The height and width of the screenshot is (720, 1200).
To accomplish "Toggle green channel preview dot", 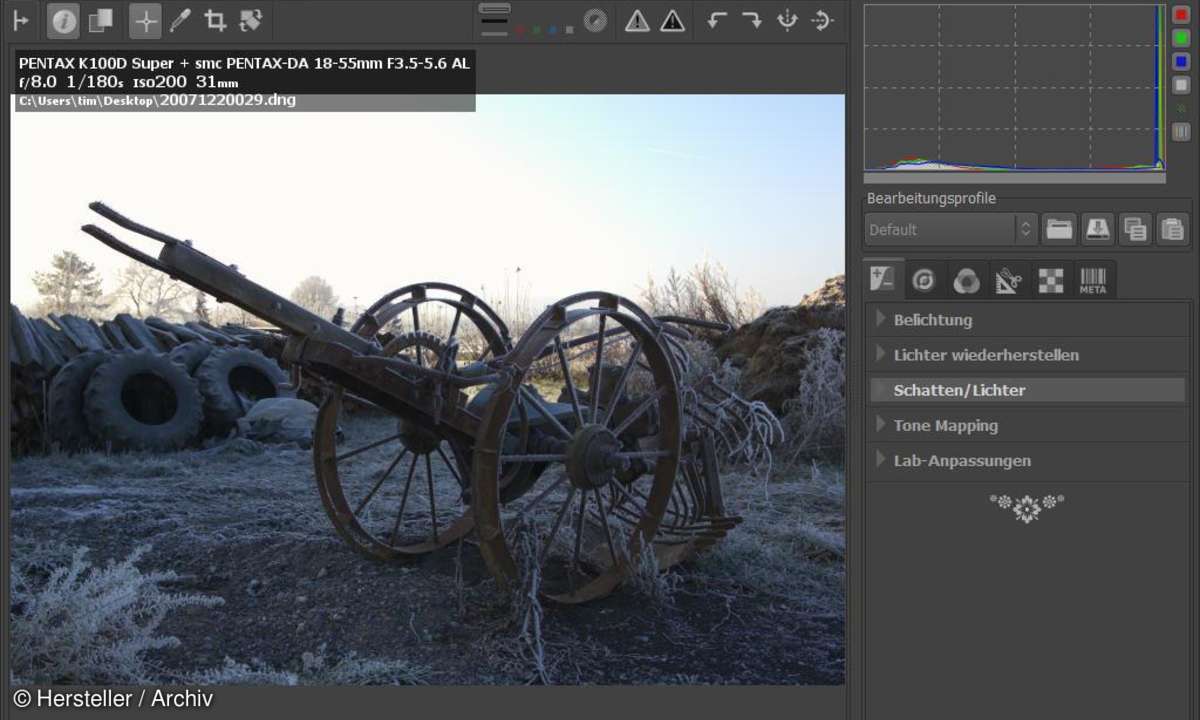I will pyautogui.click(x=537, y=31).
